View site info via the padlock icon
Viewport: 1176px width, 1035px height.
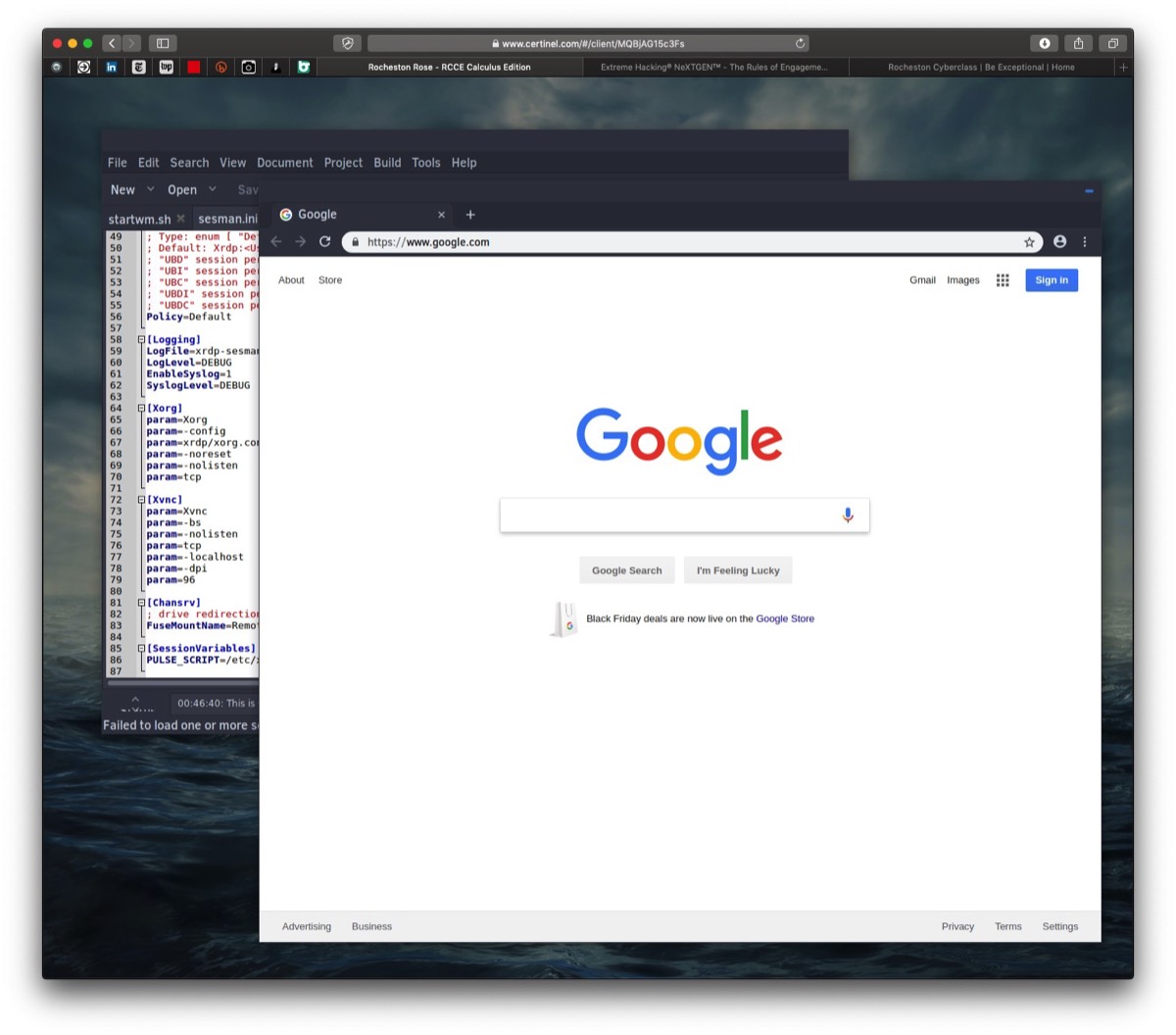coord(355,242)
